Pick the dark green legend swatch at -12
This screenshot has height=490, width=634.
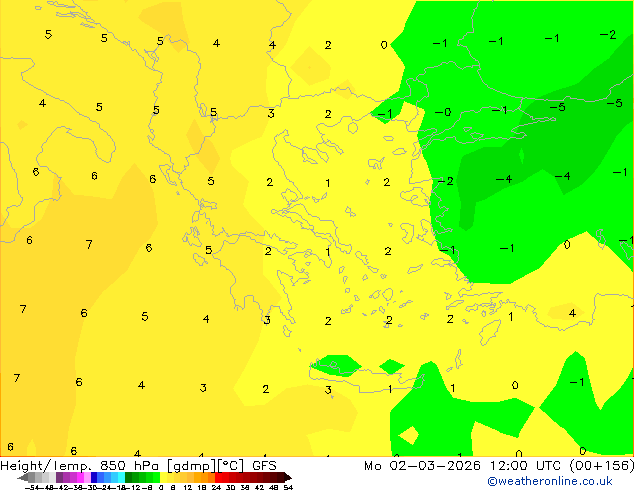click(129, 477)
